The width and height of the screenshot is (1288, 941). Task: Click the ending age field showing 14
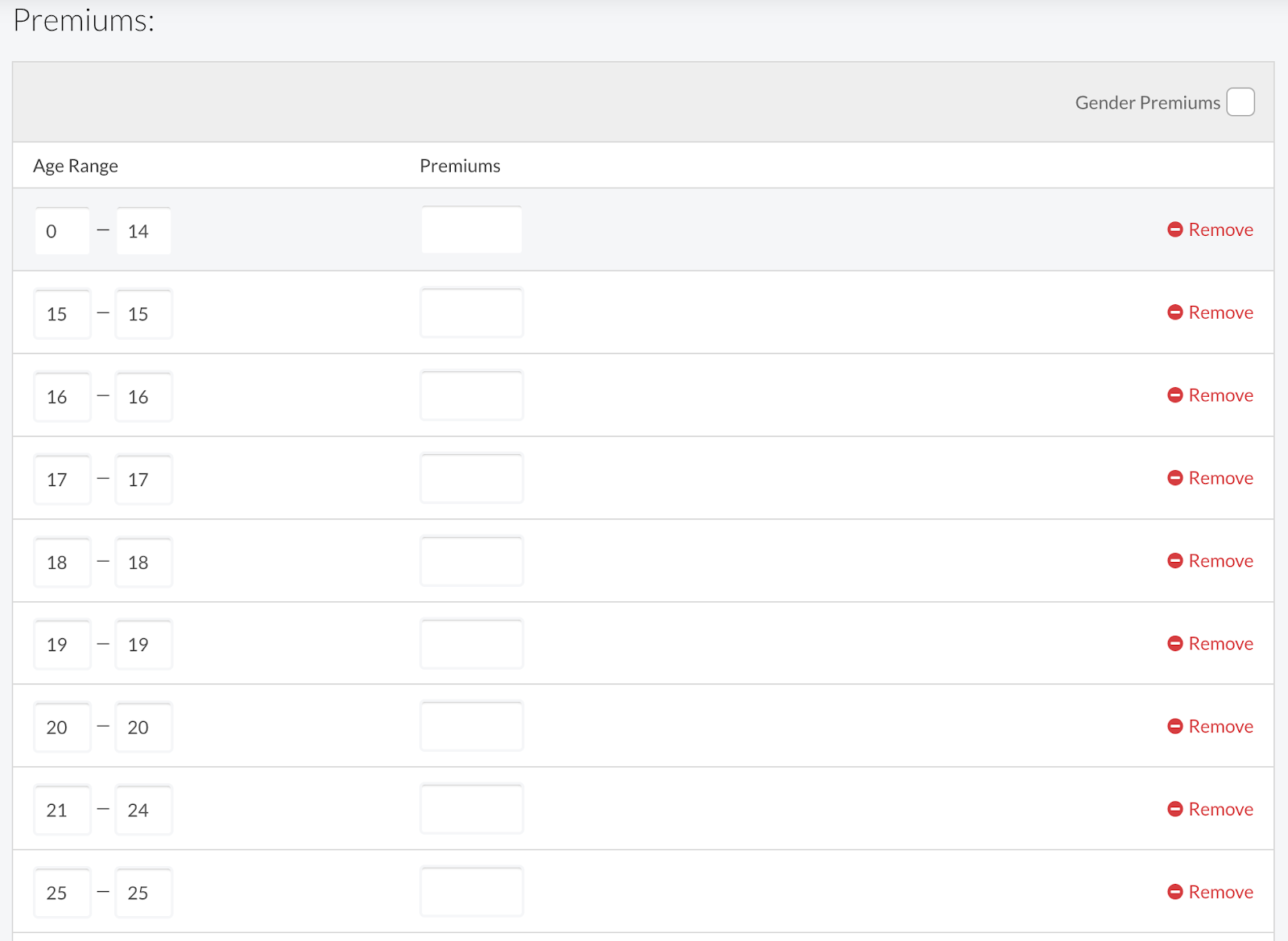143,231
